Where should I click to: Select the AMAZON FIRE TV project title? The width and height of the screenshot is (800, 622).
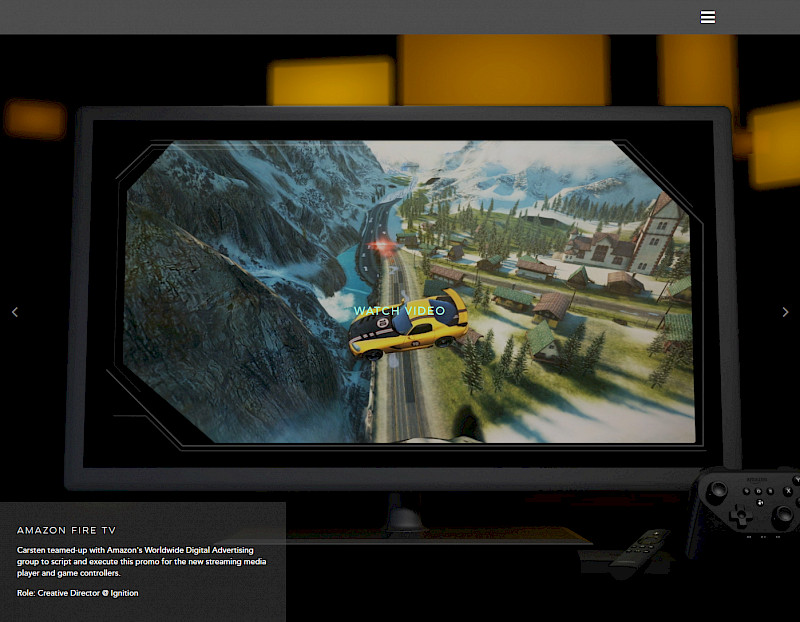coord(66,530)
